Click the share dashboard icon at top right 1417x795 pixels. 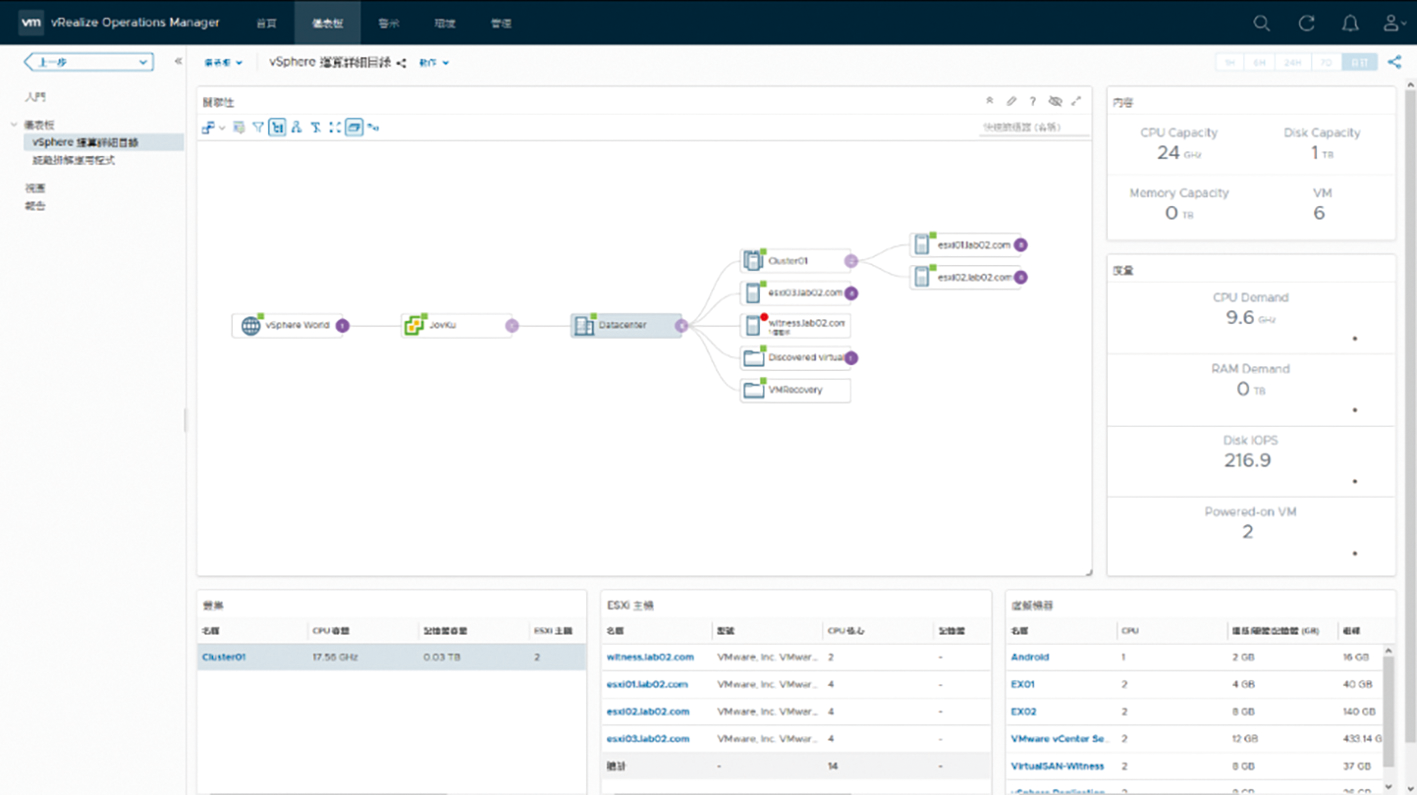pyautogui.click(x=1394, y=62)
